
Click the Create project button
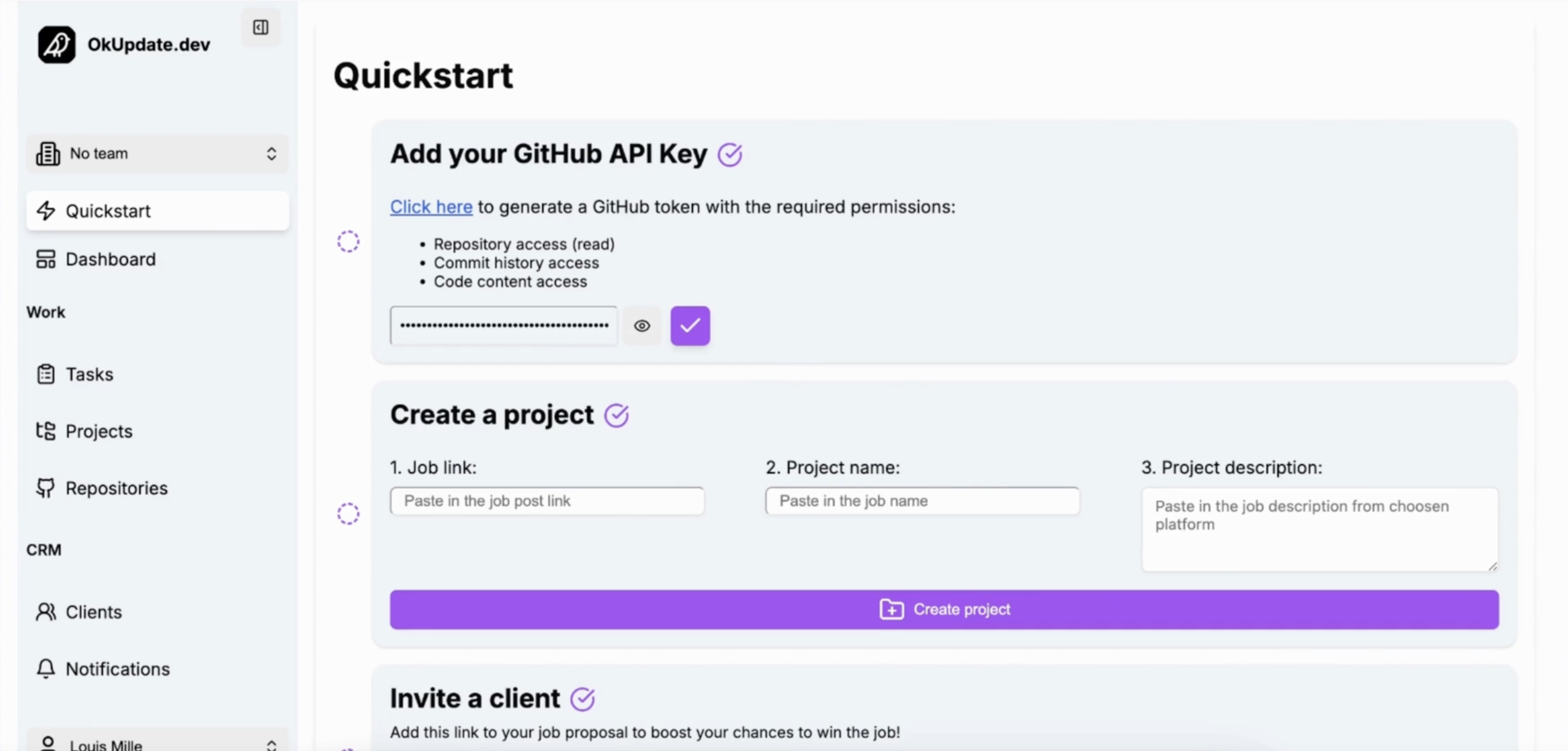click(x=944, y=610)
